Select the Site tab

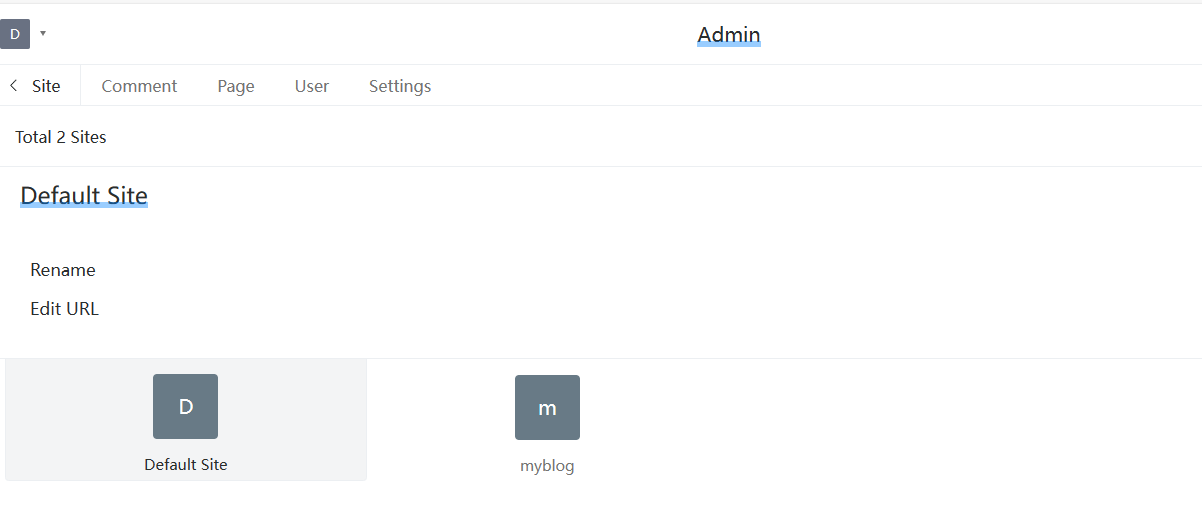click(x=46, y=86)
